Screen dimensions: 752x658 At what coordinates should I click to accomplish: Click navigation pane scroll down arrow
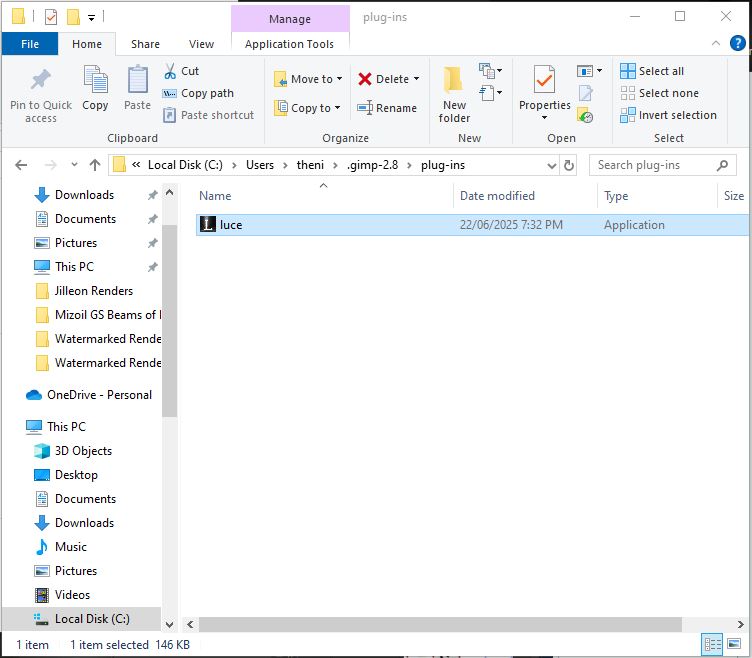(x=169, y=625)
